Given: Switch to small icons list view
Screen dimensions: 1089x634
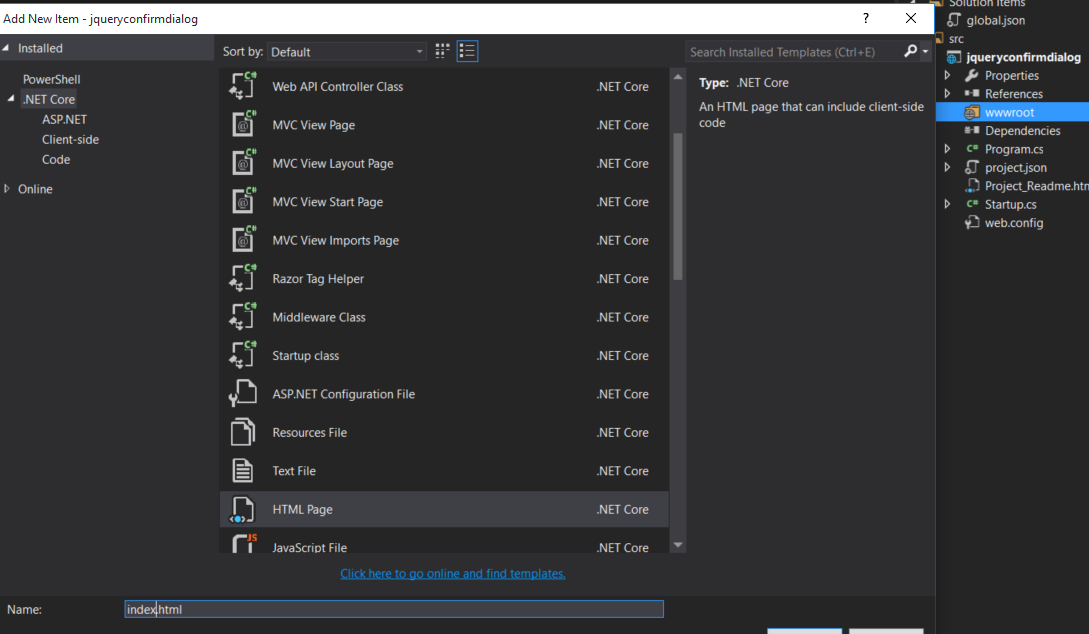Looking at the screenshot, I should pos(467,51).
